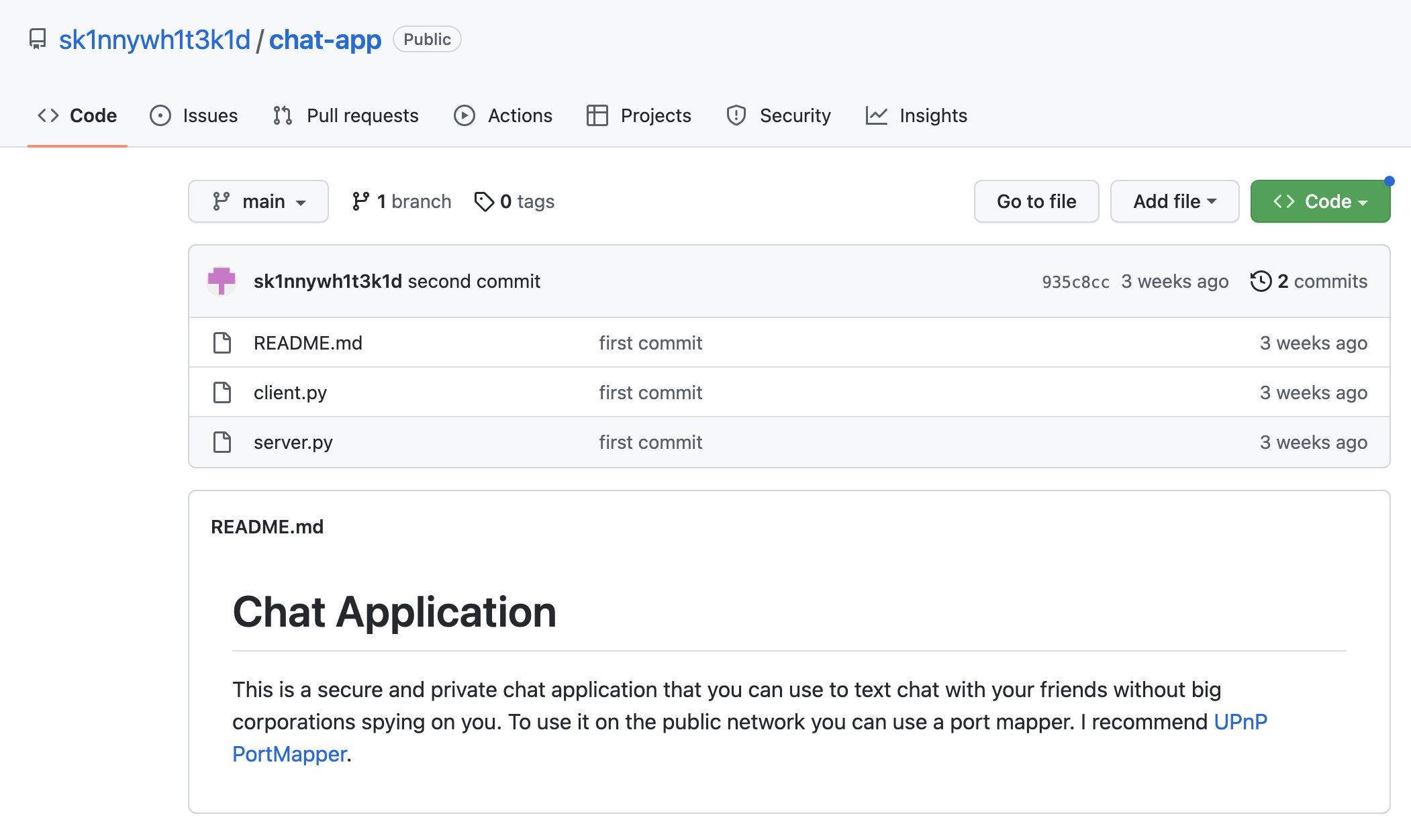This screenshot has width=1411, height=840.
Task: Open commit author sk1nnywh1t3k1d link
Action: click(x=328, y=281)
